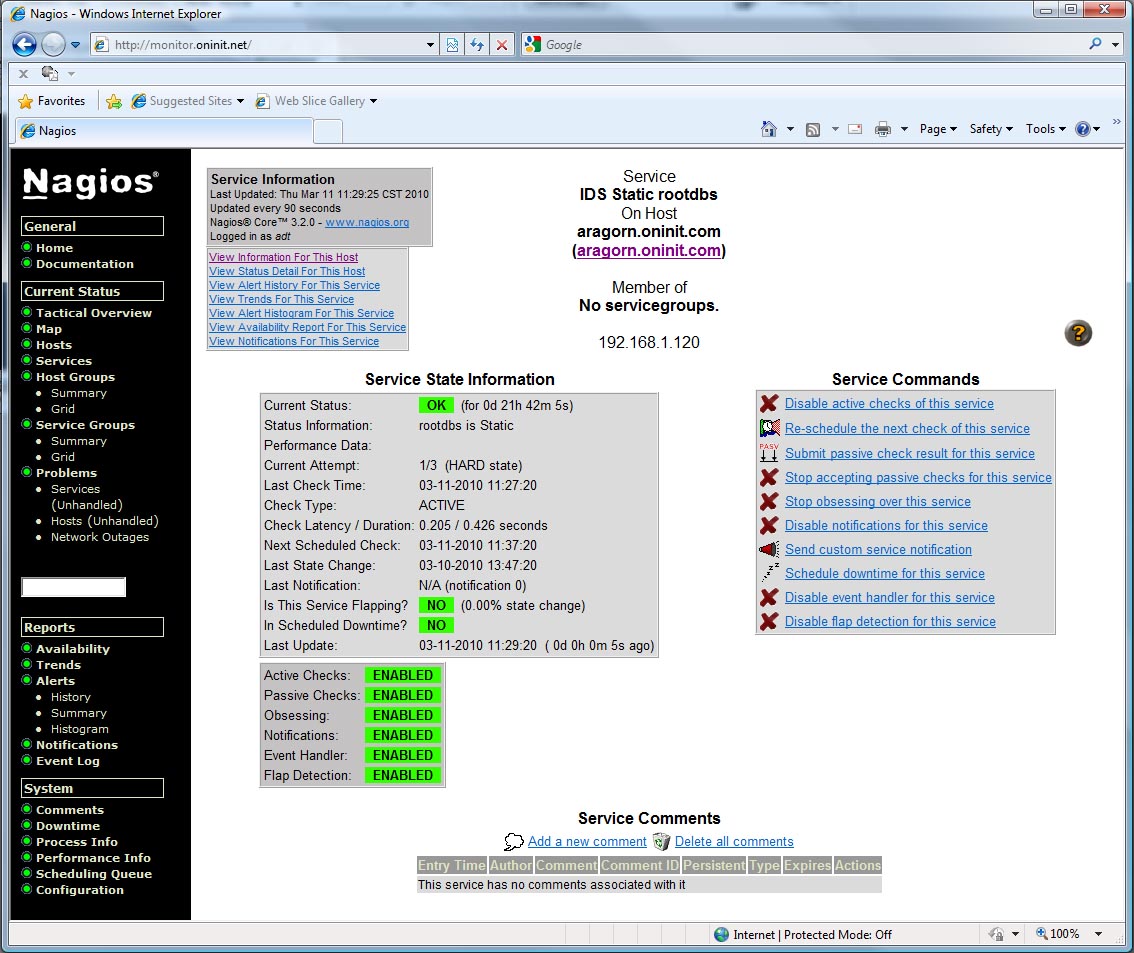Open the Page menu dropdown

click(x=938, y=129)
